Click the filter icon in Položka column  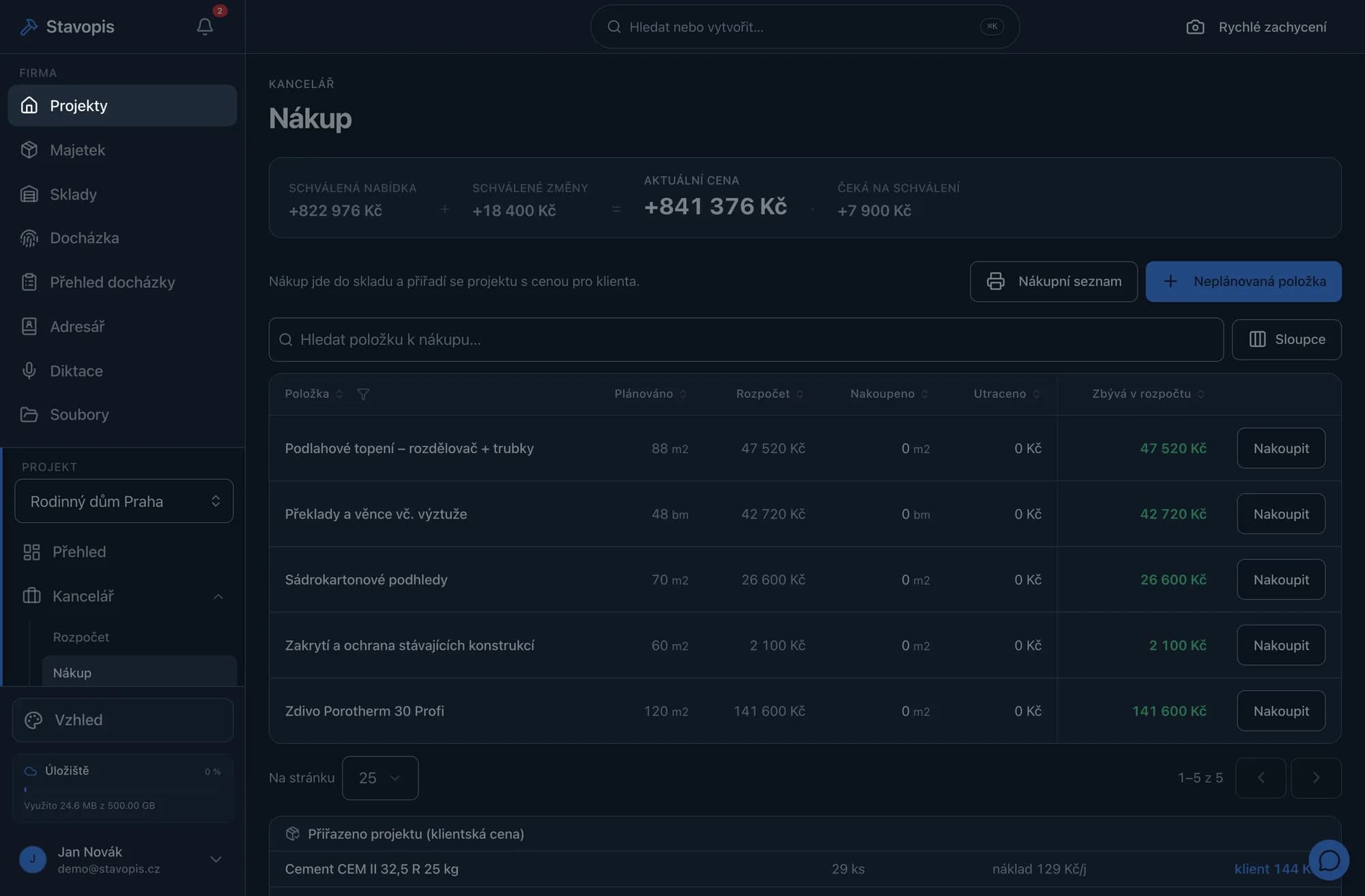[363, 394]
